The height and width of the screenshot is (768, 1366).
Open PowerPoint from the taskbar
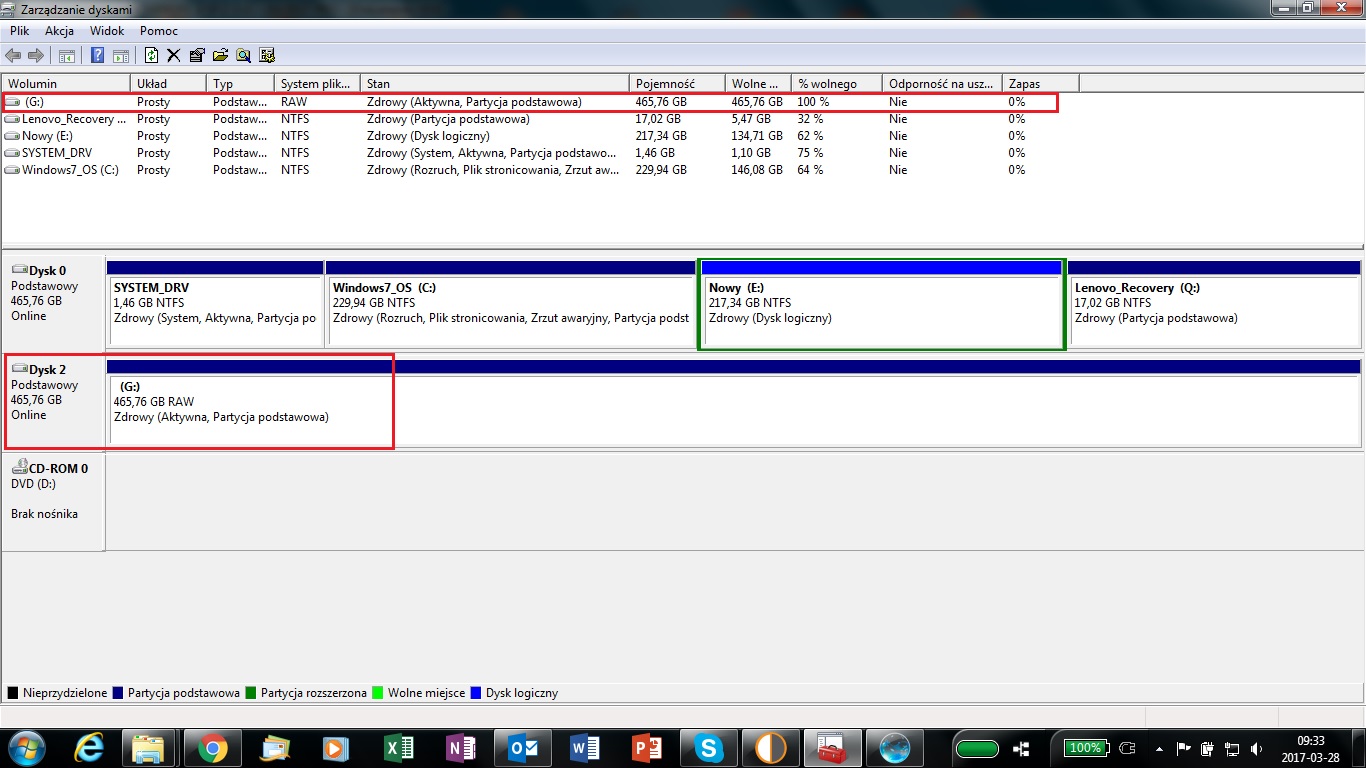645,748
